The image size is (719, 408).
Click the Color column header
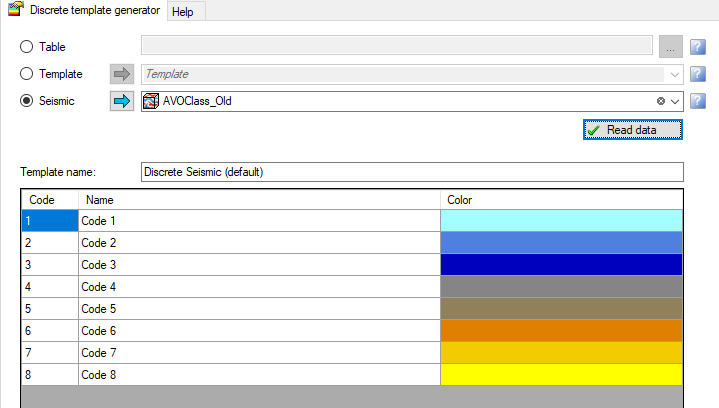(x=561, y=200)
